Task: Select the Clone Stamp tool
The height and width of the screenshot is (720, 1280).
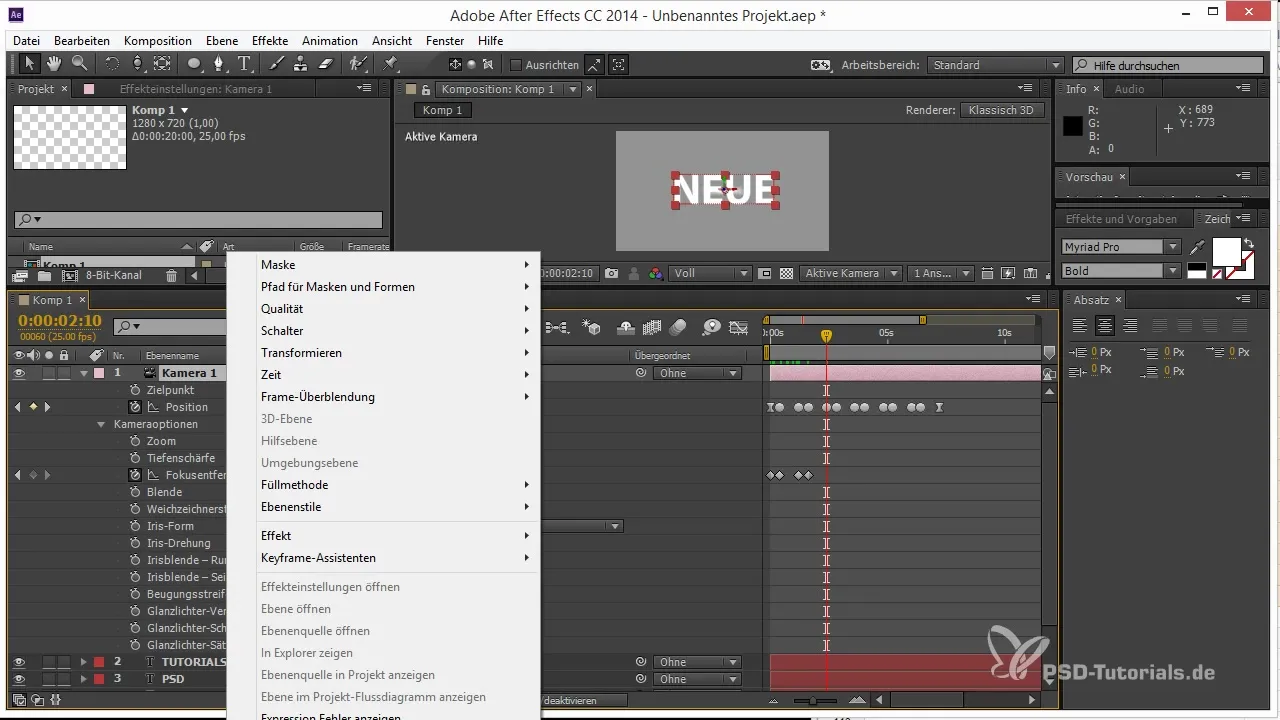Action: tap(300, 64)
